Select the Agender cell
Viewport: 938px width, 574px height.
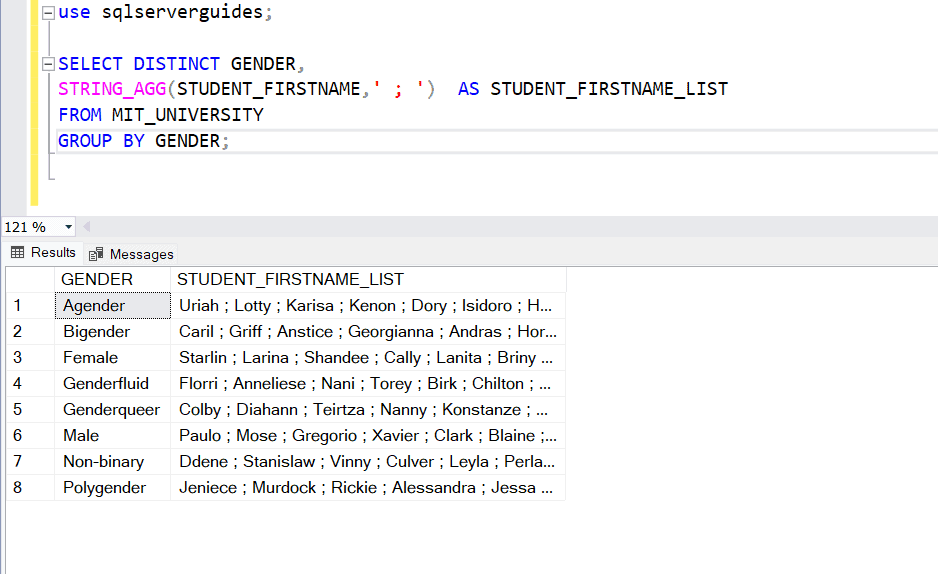pos(112,306)
